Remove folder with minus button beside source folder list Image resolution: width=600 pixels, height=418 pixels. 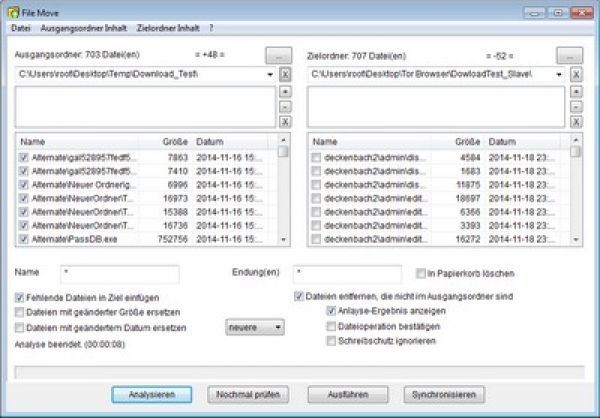[285, 107]
